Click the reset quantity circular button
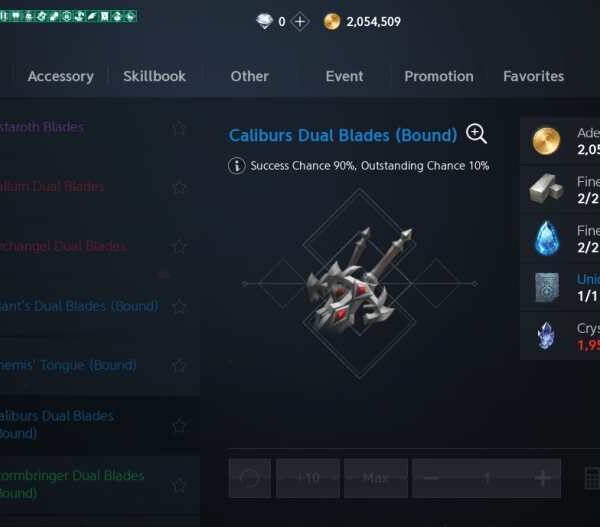 249,478
